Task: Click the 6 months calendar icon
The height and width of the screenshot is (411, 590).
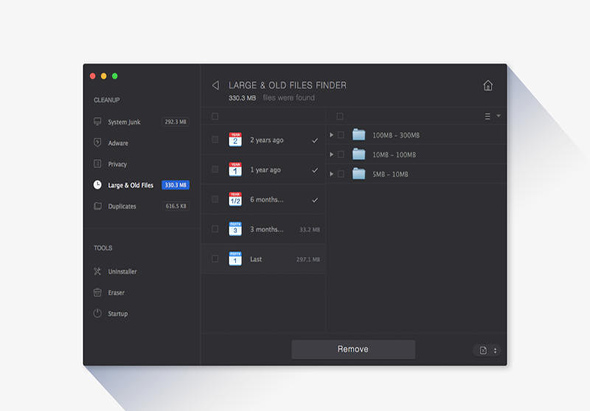Action: click(235, 199)
